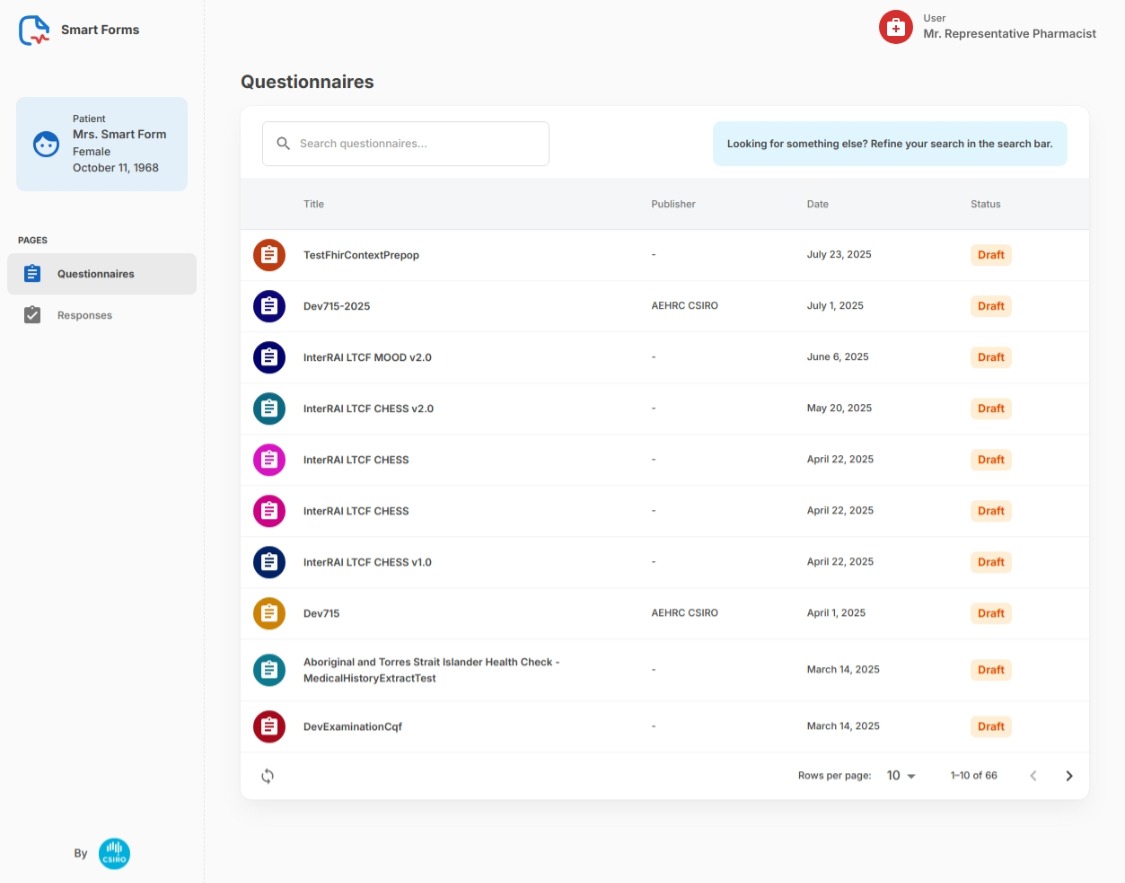Open the Responses page in the sidebar
The width and height of the screenshot is (1125, 883).
[x=85, y=315]
